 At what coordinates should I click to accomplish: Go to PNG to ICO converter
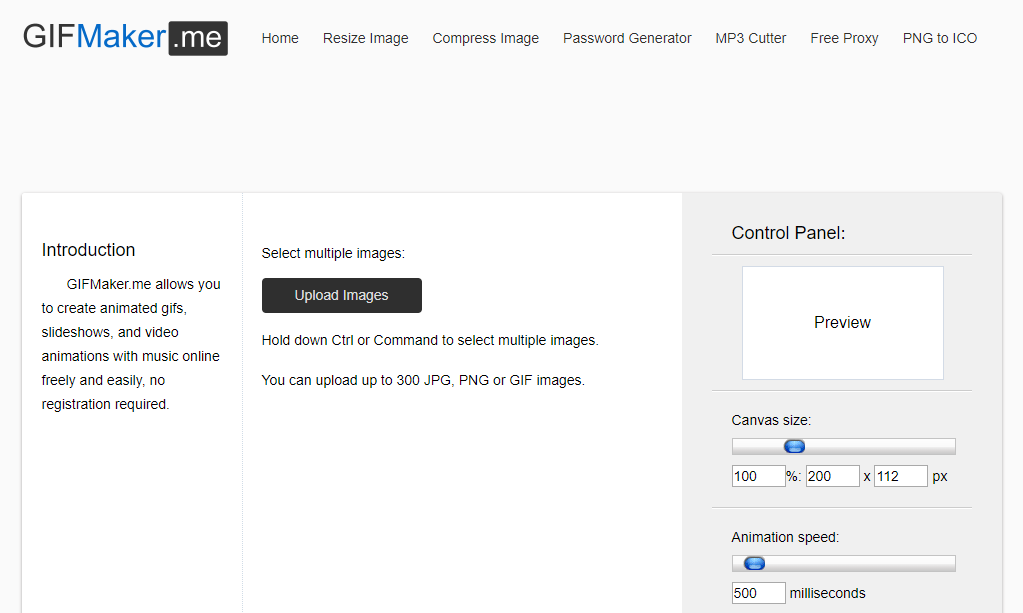coord(939,38)
